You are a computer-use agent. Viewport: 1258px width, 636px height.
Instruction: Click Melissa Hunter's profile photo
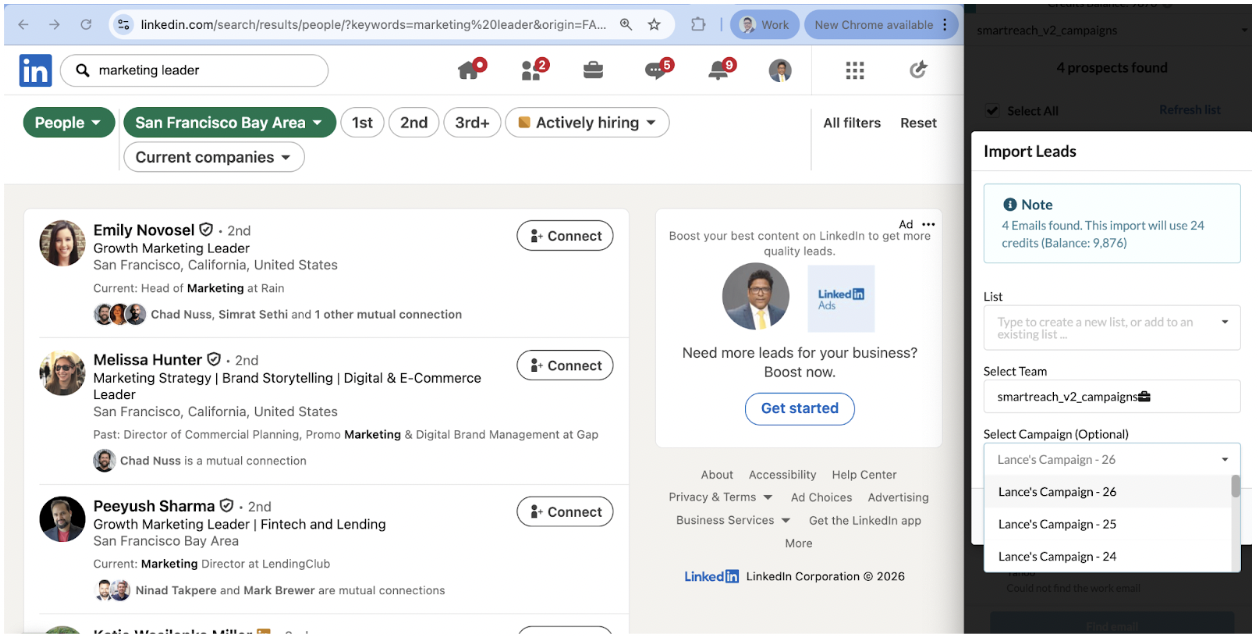tap(62, 373)
